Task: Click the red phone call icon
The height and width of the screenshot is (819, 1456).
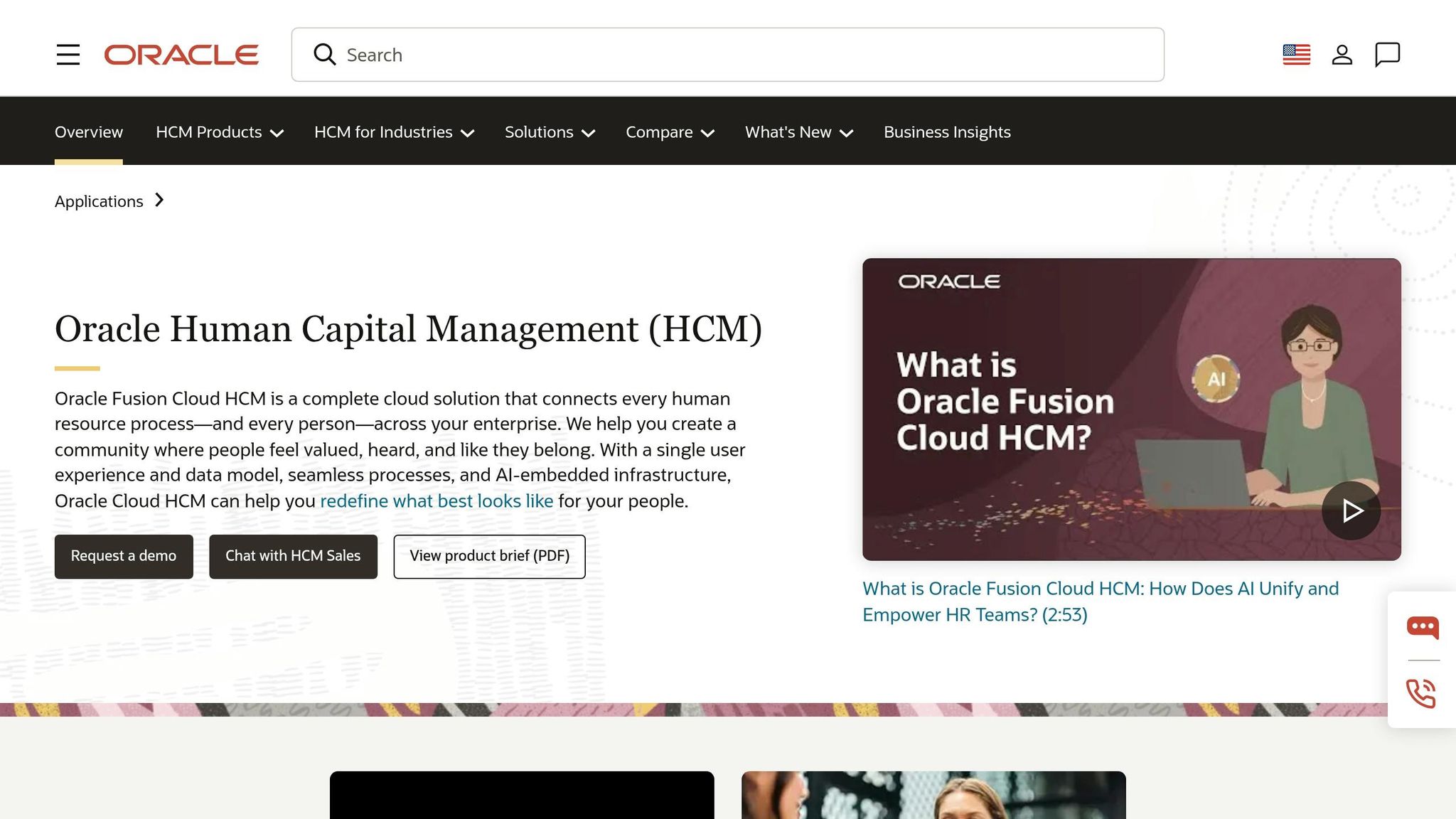Action: [1420, 693]
